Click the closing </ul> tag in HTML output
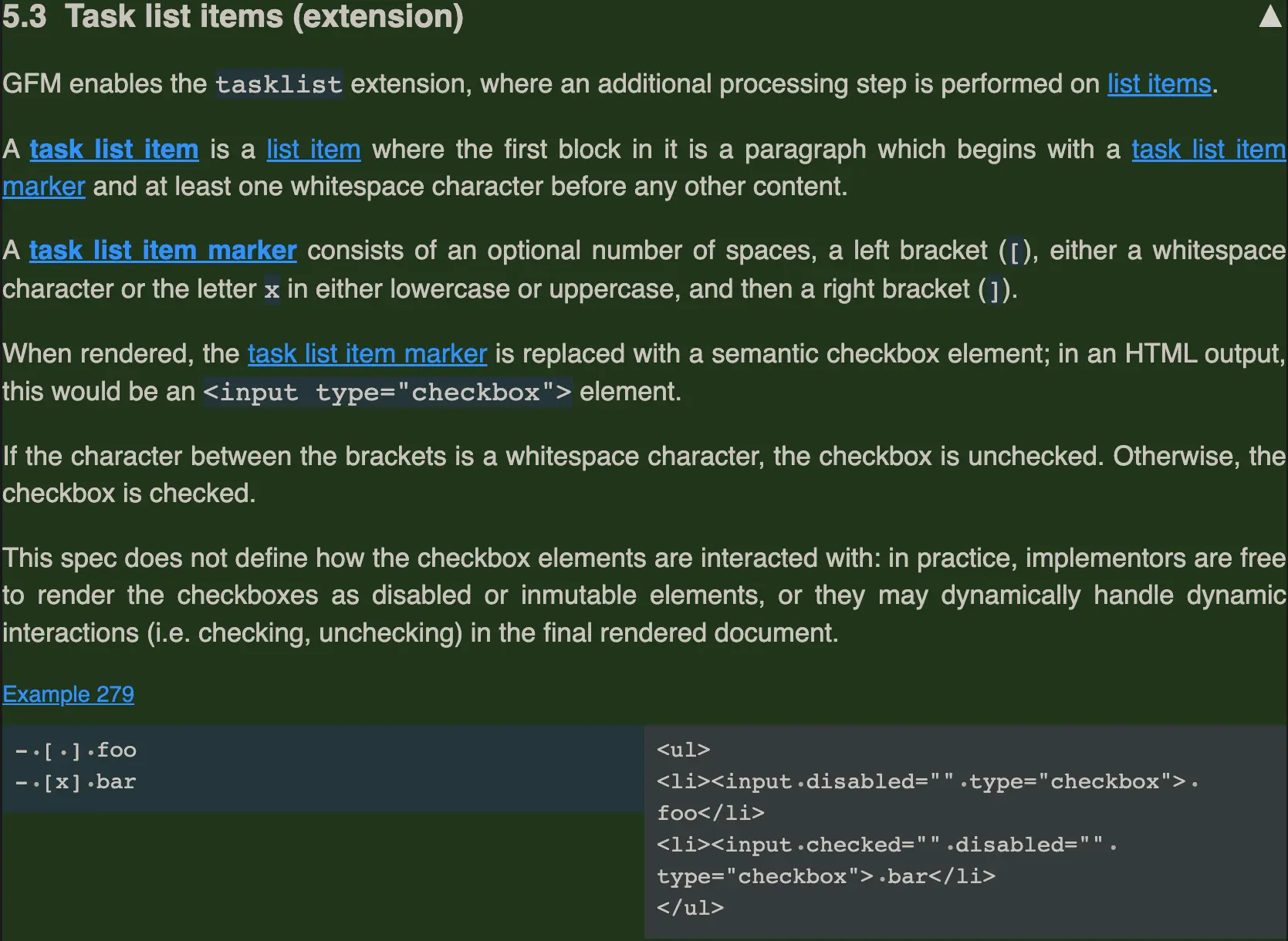The height and width of the screenshot is (941, 1288). pyautogui.click(x=690, y=908)
